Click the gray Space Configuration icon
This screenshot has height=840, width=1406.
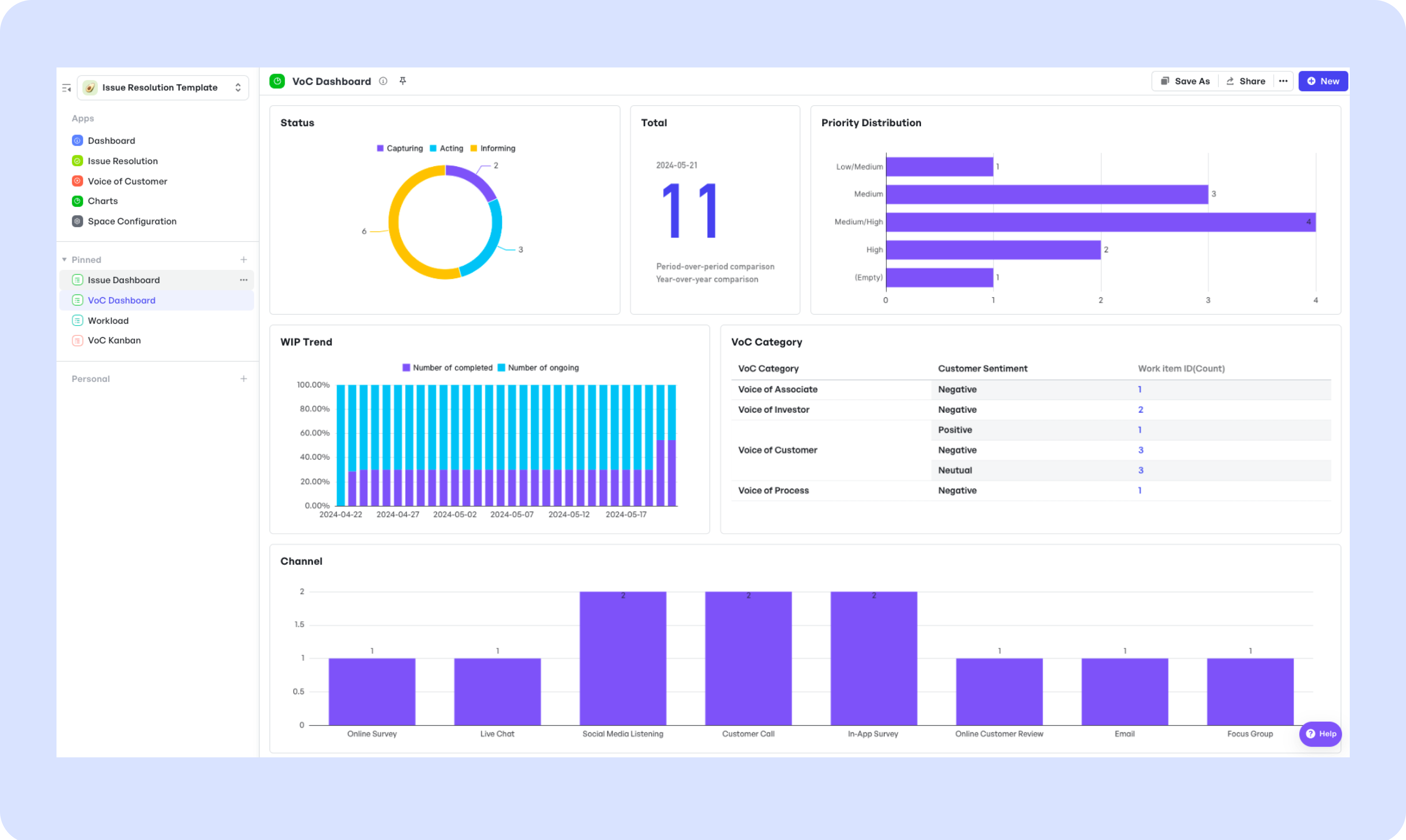(78, 221)
